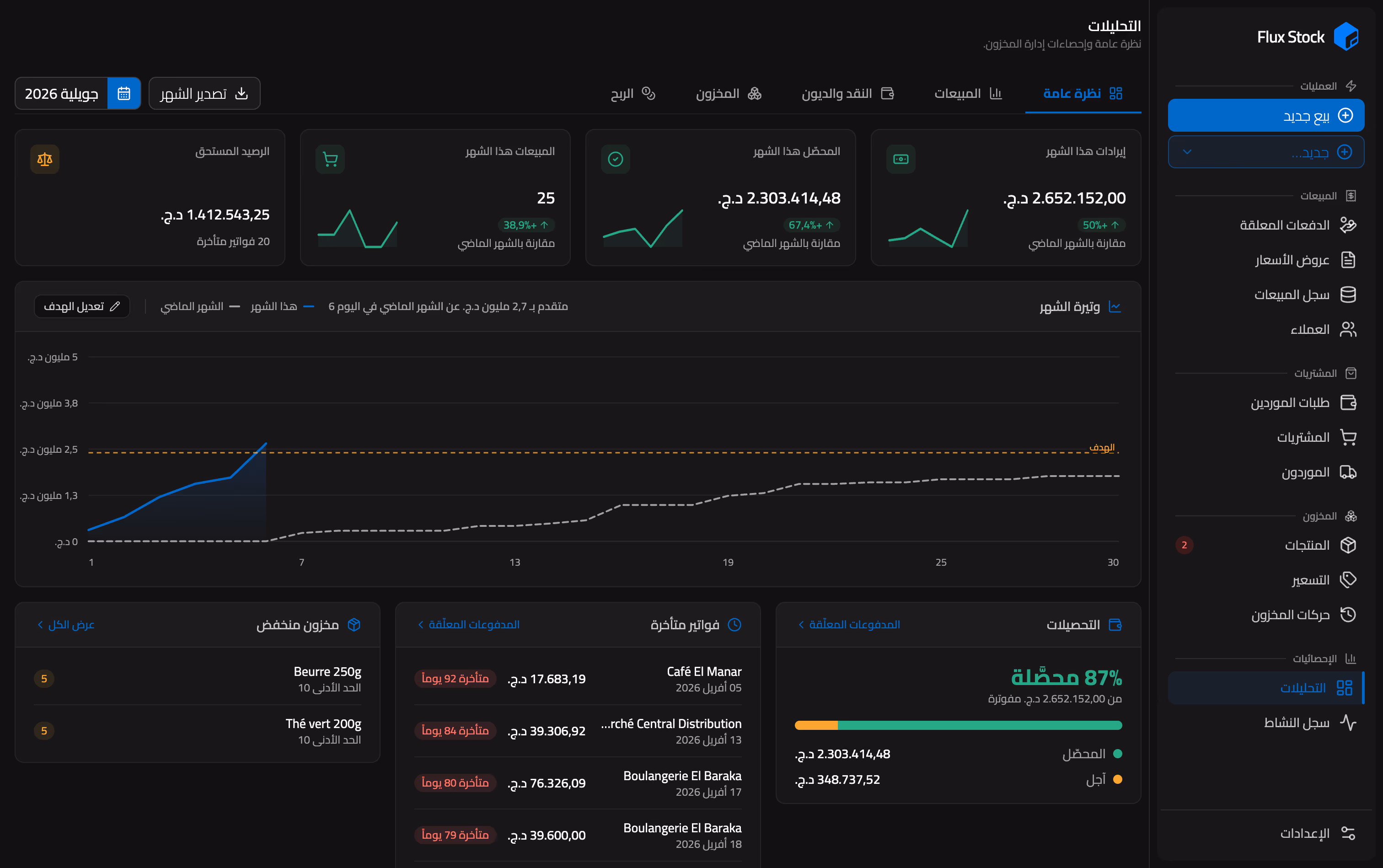This screenshot has height=868, width=1383.
Task: Click the green المحصّل legend dot
Action: [1117, 754]
